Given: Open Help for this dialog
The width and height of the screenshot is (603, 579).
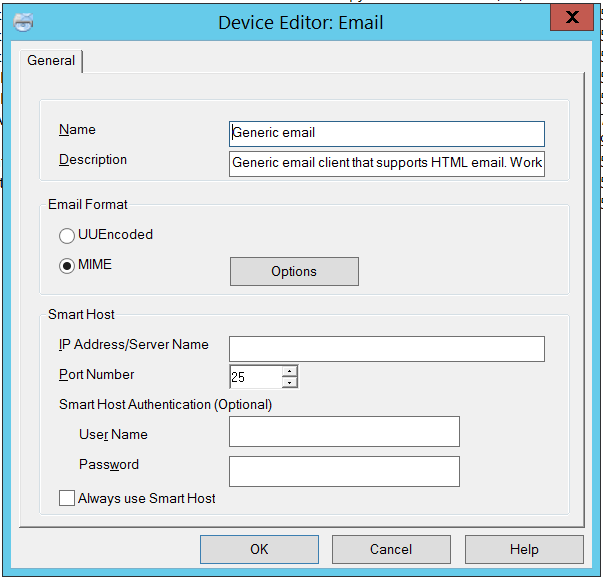Looking at the screenshot, I should [x=524, y=549].
